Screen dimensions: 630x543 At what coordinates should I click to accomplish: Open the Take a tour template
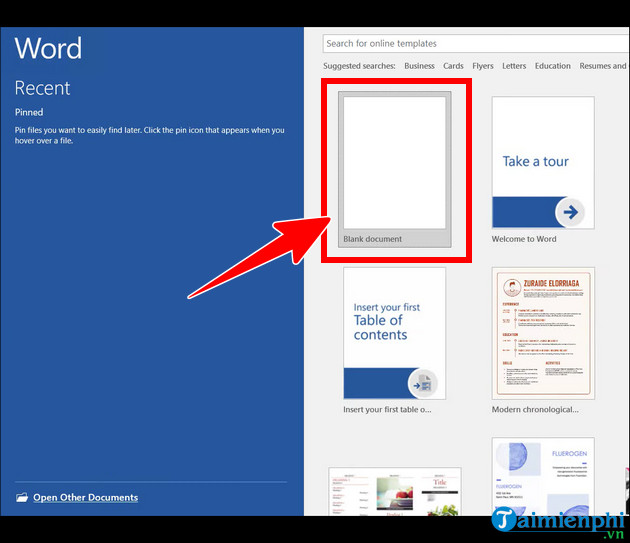click(x=543, y=163)
